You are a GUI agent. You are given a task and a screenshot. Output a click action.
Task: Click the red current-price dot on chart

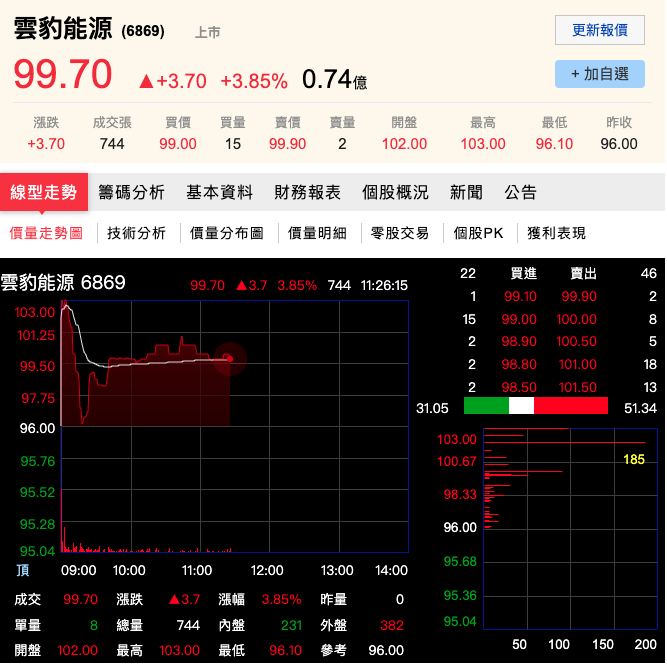[x=230, y=359]
